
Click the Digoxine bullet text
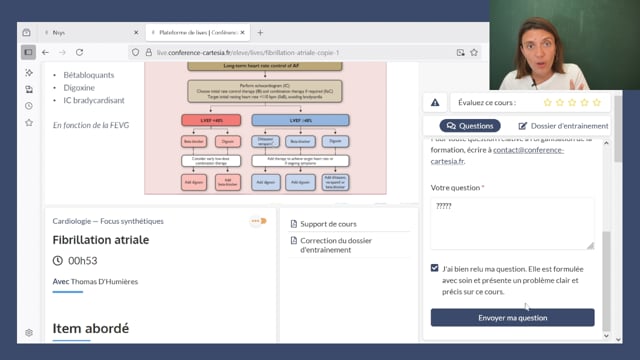tap(79, 87)
